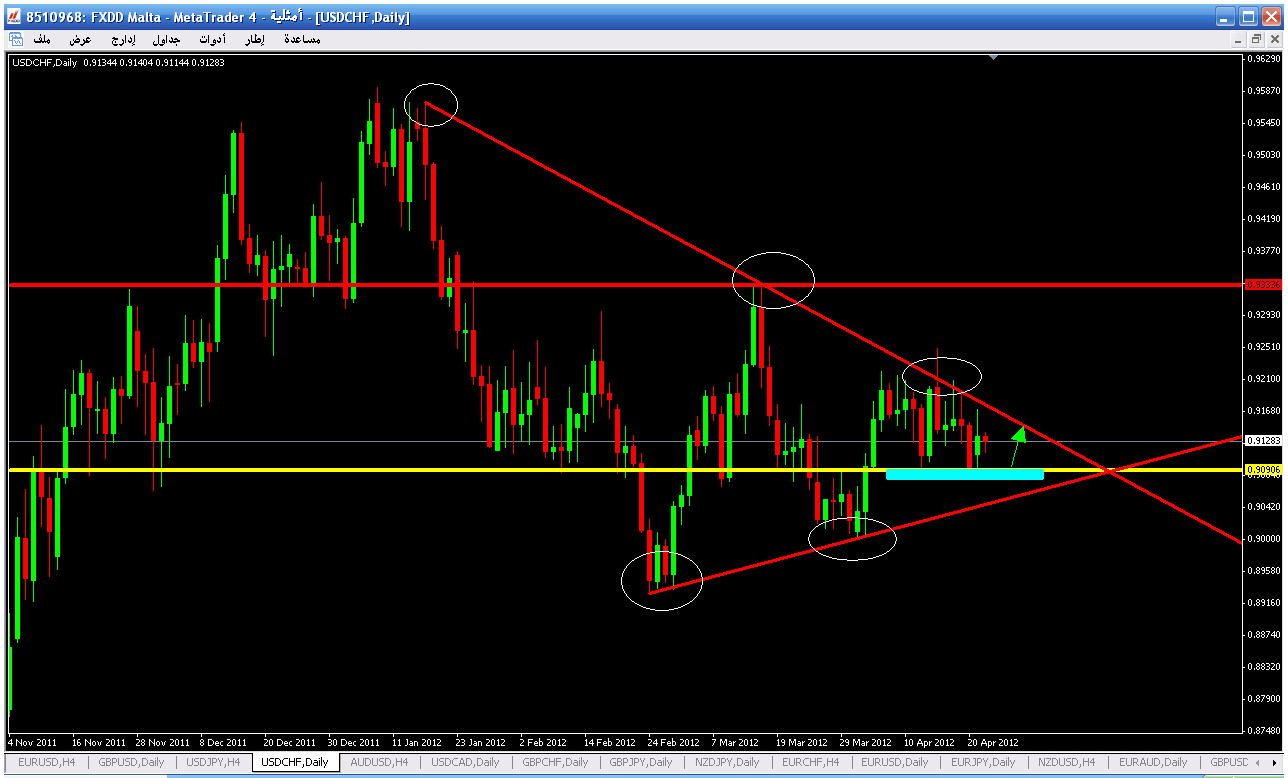
Task: Minimize the MetaTrader main window
Action: tap(1226, 17)
